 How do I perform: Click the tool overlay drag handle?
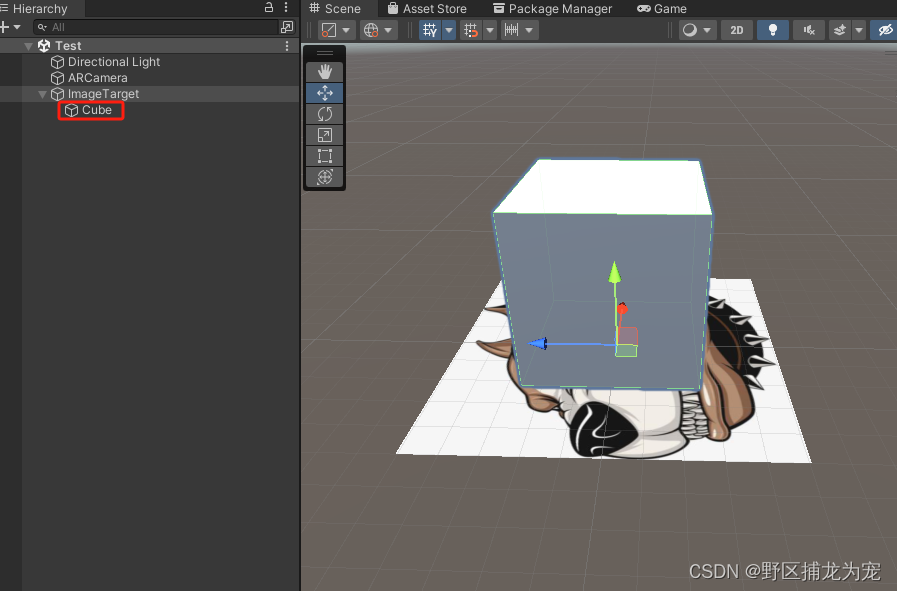[x=324, y=53]
